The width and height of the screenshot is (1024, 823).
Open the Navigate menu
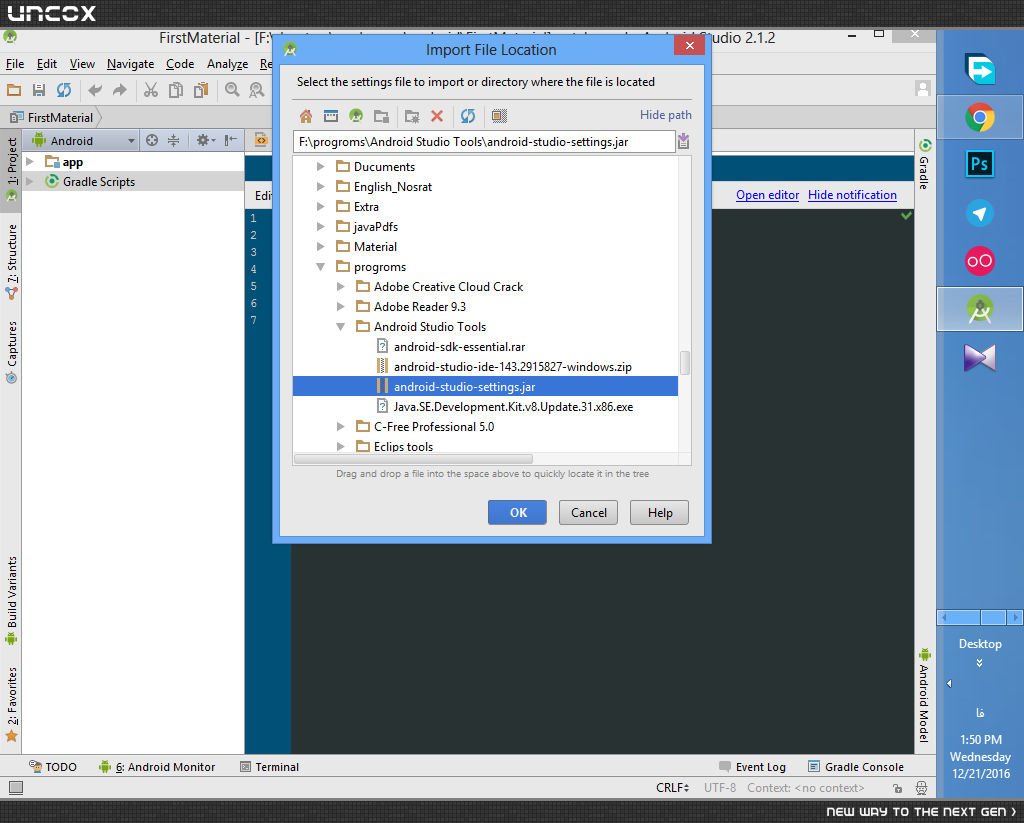click(131, 64)
